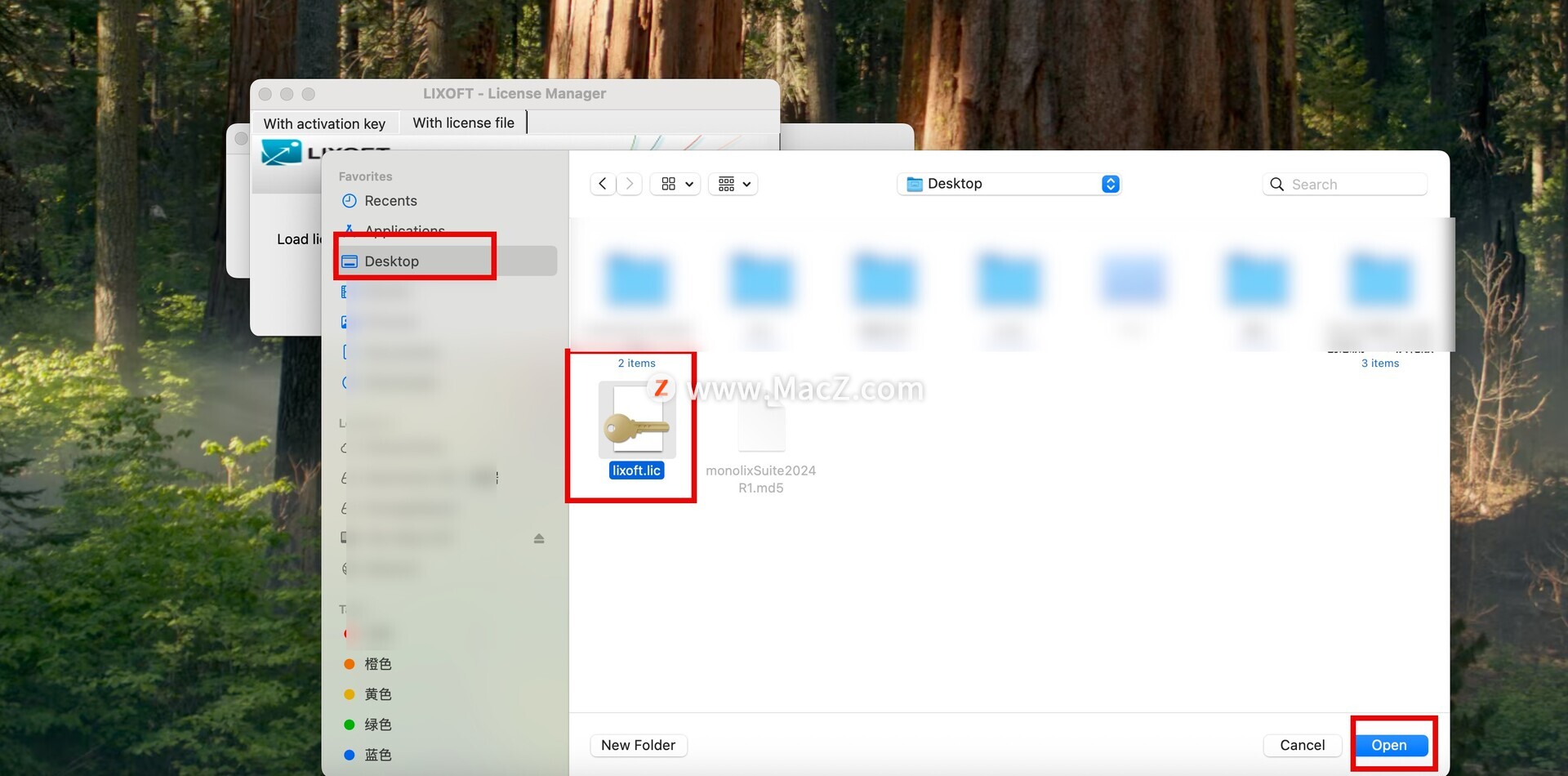
Task: Switch to the With license file tab
Action: click(463, 123)
